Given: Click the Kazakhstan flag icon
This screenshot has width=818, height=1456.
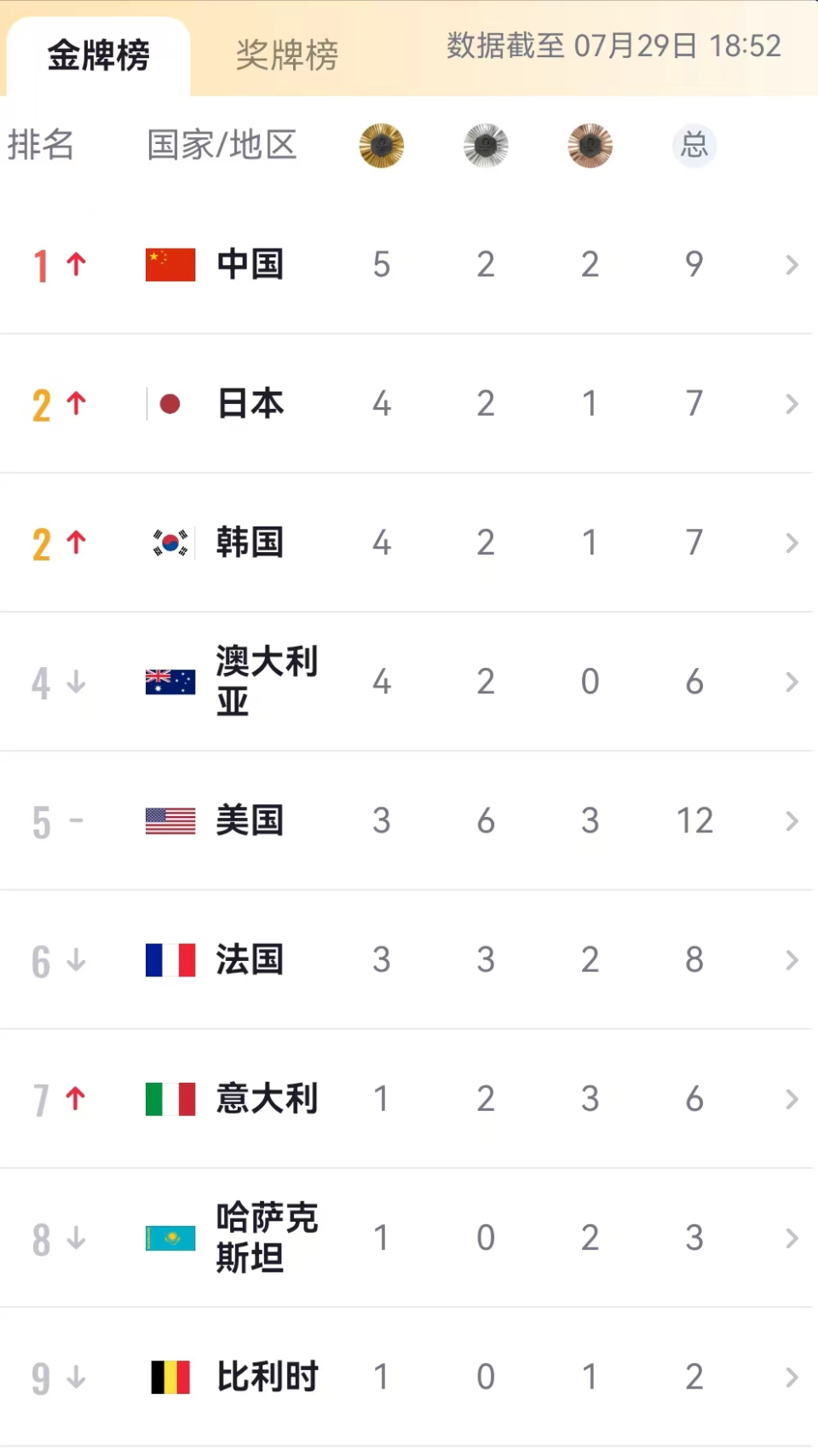Looking at the screenshot, I should click(x=170, y=1238).
